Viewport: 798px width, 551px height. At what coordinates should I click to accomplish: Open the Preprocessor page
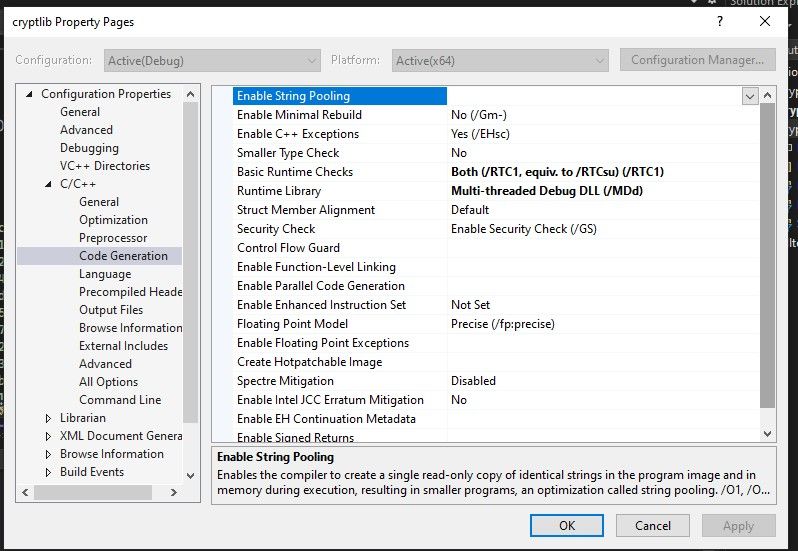coord(113,238)
